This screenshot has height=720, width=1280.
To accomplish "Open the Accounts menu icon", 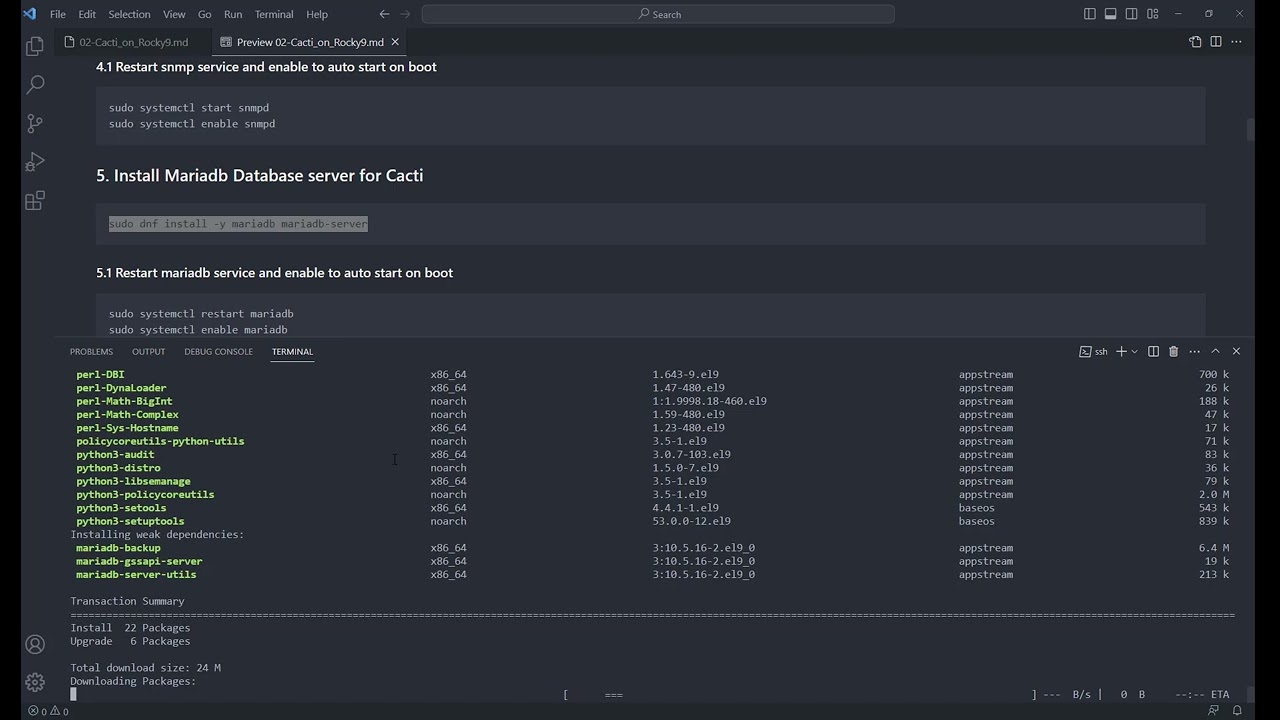I will [x=35, y=645].
